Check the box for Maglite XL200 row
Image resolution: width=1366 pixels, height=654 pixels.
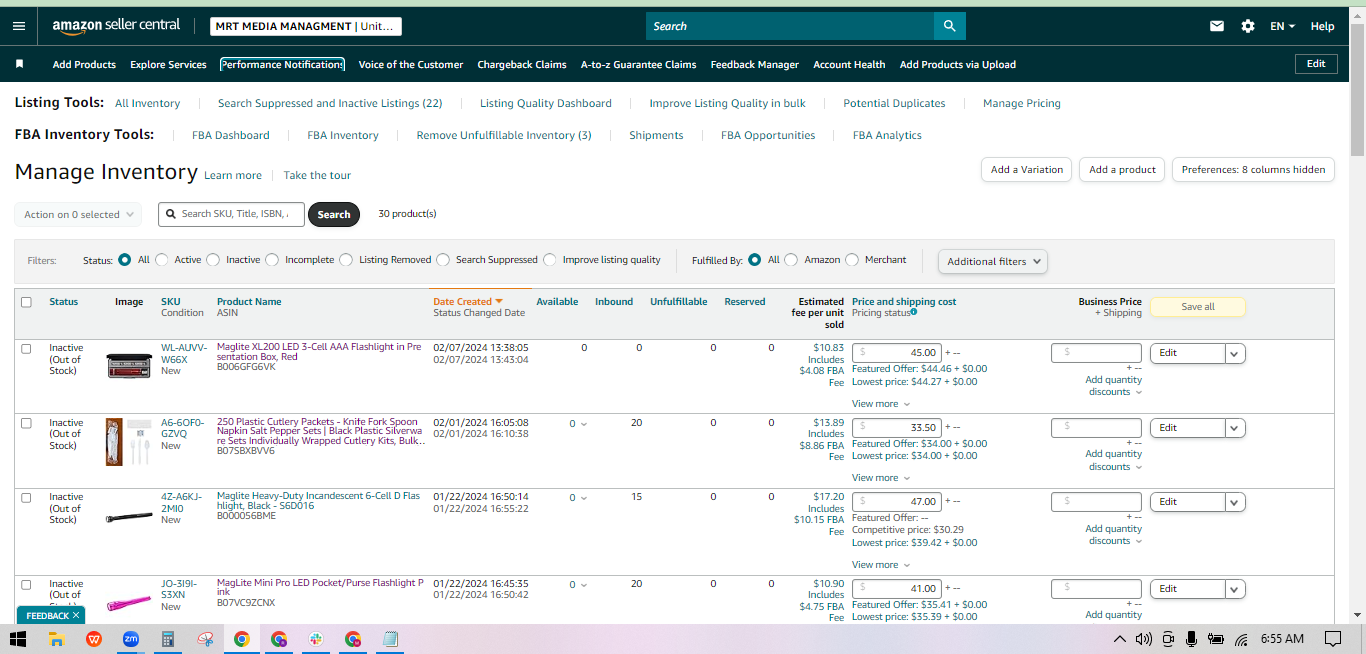pyautogui.click(x=26, y=348)
